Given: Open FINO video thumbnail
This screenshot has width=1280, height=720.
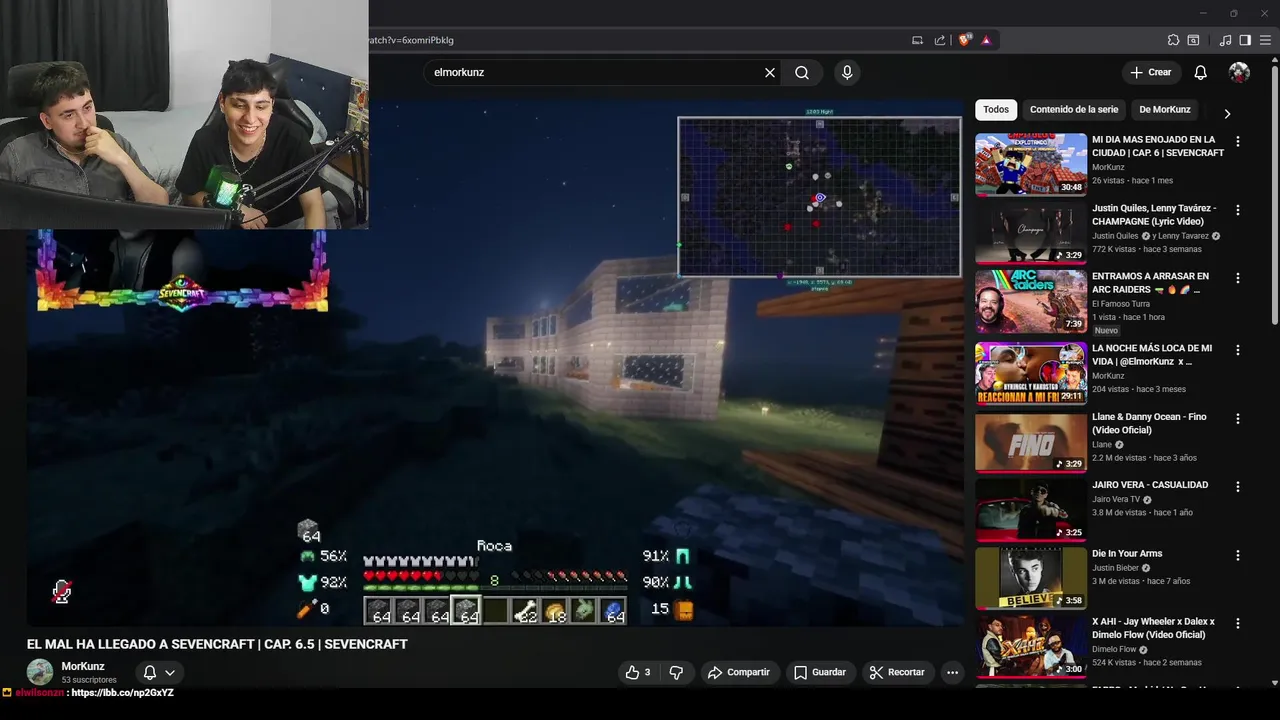Looking at the screenshot, I should click(x=1031, y=441).
